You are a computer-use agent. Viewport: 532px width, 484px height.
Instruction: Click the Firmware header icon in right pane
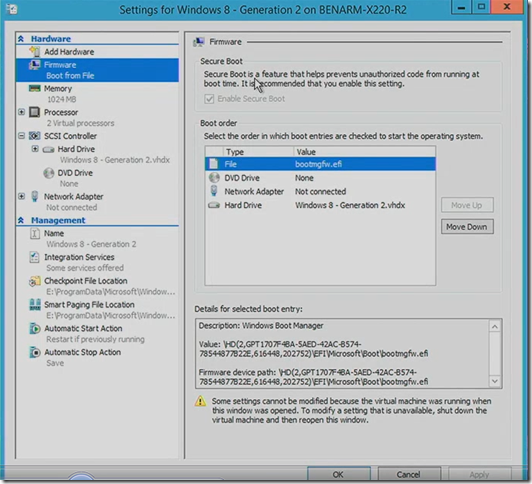tap(198, 42)
